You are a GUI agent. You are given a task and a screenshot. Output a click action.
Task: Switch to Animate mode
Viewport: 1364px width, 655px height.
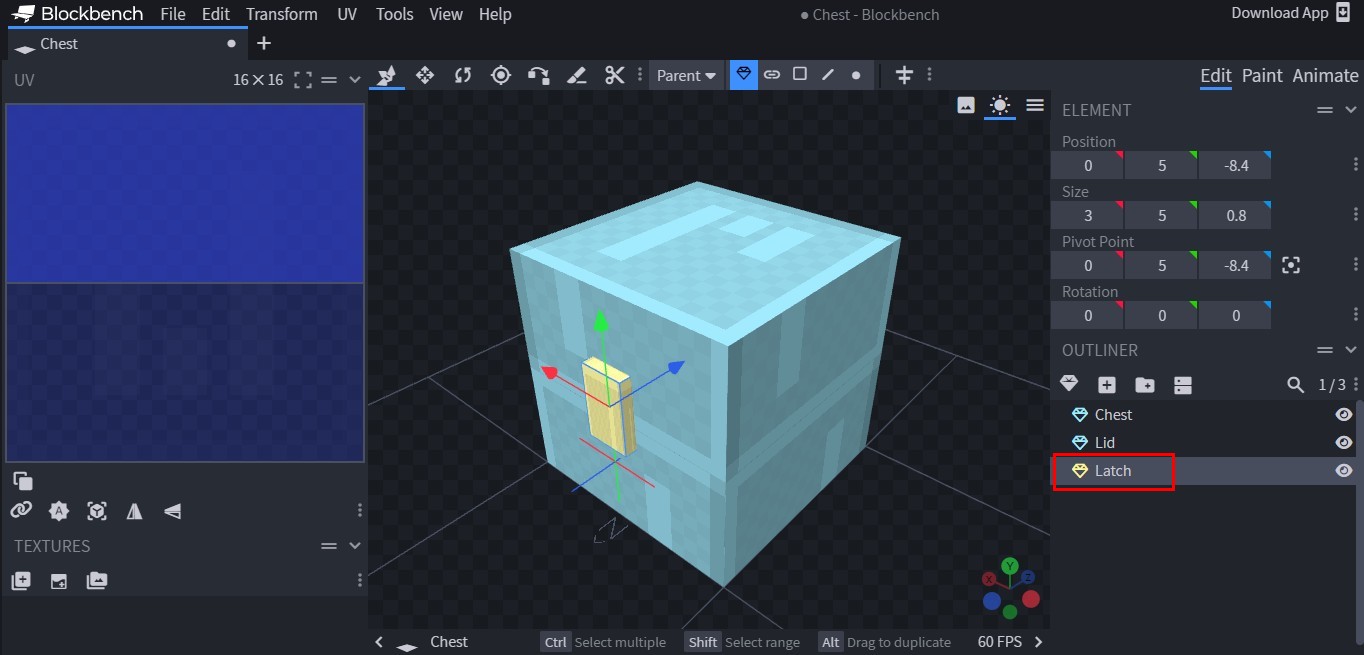pyautogui.click(x=1325, y=76)
